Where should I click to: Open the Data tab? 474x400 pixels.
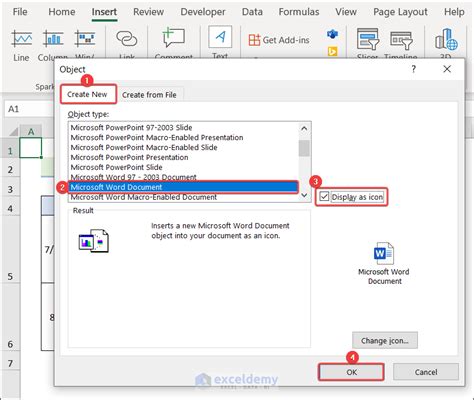[x=252, y=12]
